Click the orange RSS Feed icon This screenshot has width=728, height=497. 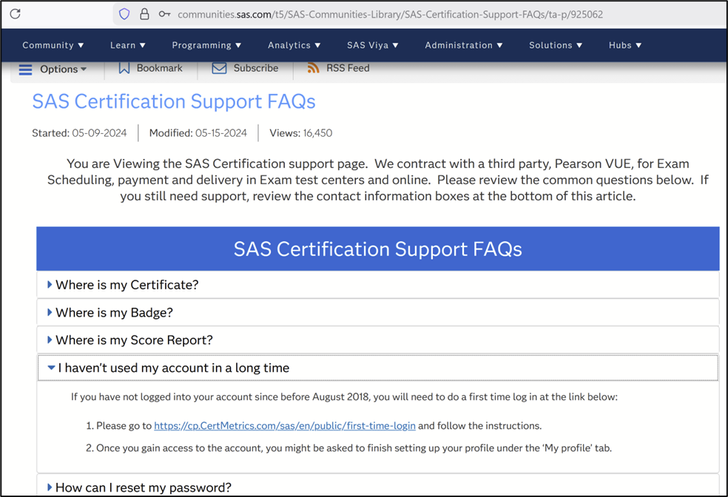click(x=313, y=68)
